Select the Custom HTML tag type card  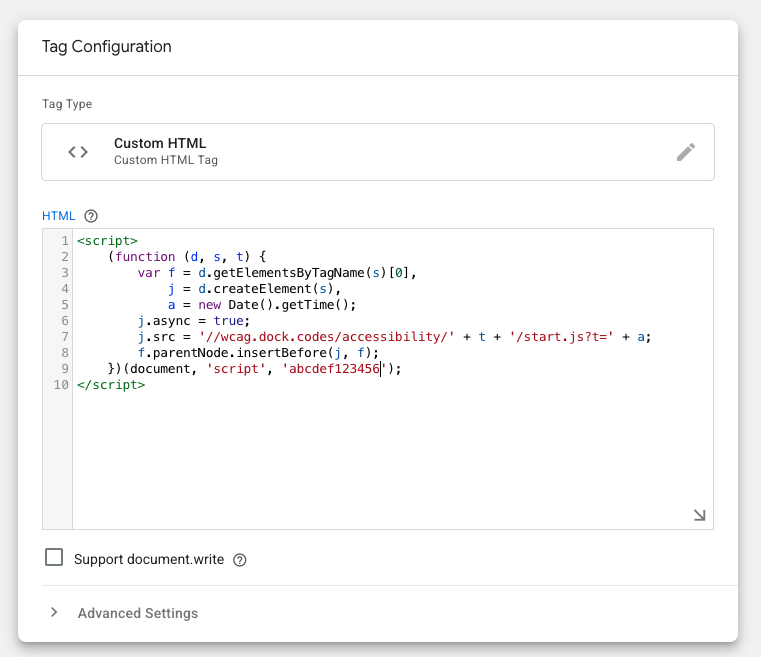point(378,152)
